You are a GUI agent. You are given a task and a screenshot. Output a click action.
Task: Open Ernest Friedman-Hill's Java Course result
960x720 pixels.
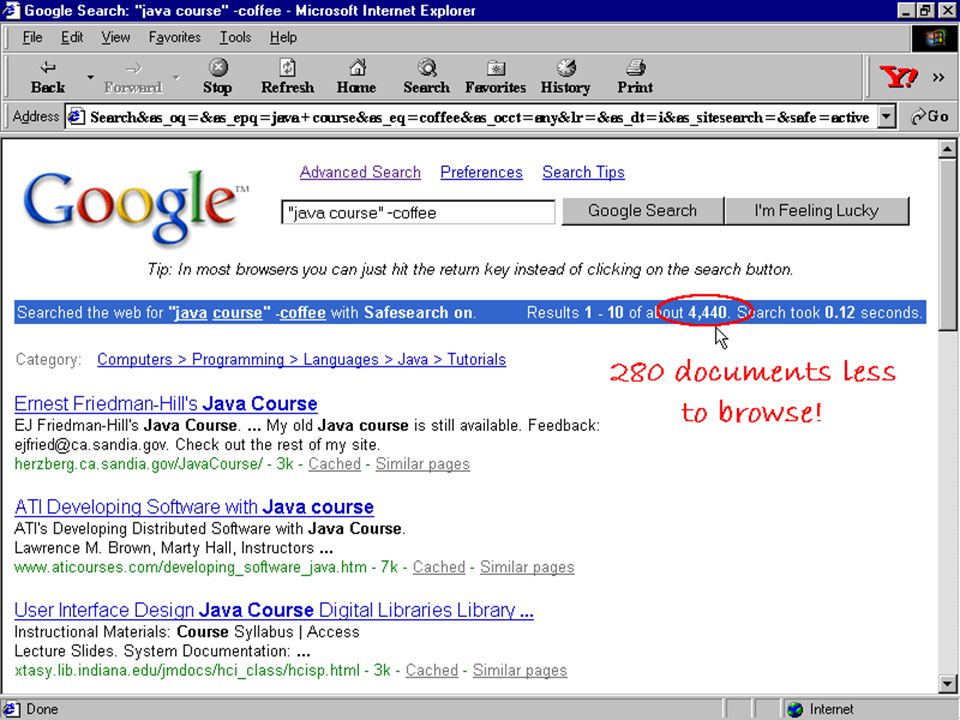click(x=165, y=403)
